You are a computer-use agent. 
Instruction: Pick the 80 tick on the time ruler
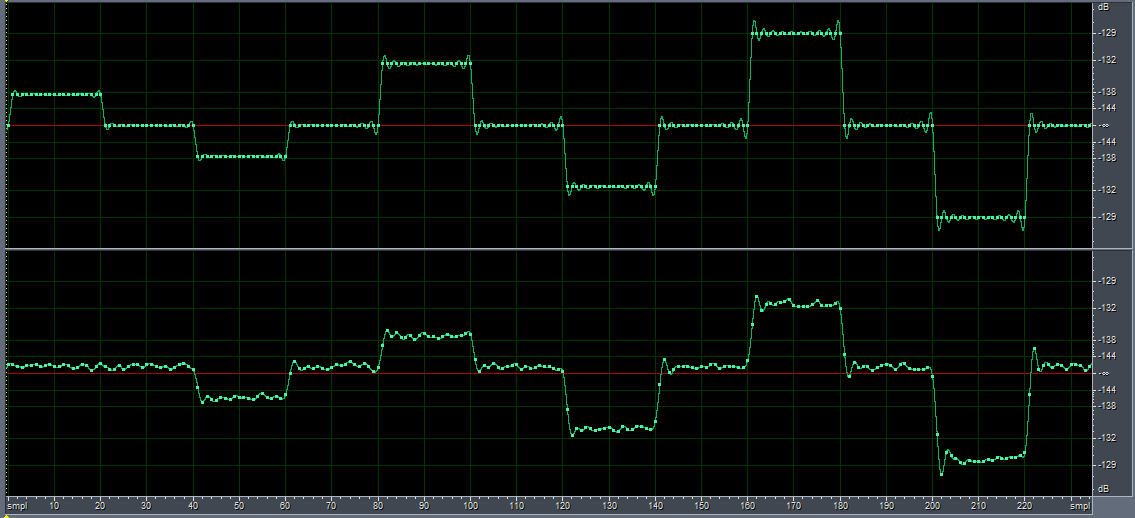(378, 506)
